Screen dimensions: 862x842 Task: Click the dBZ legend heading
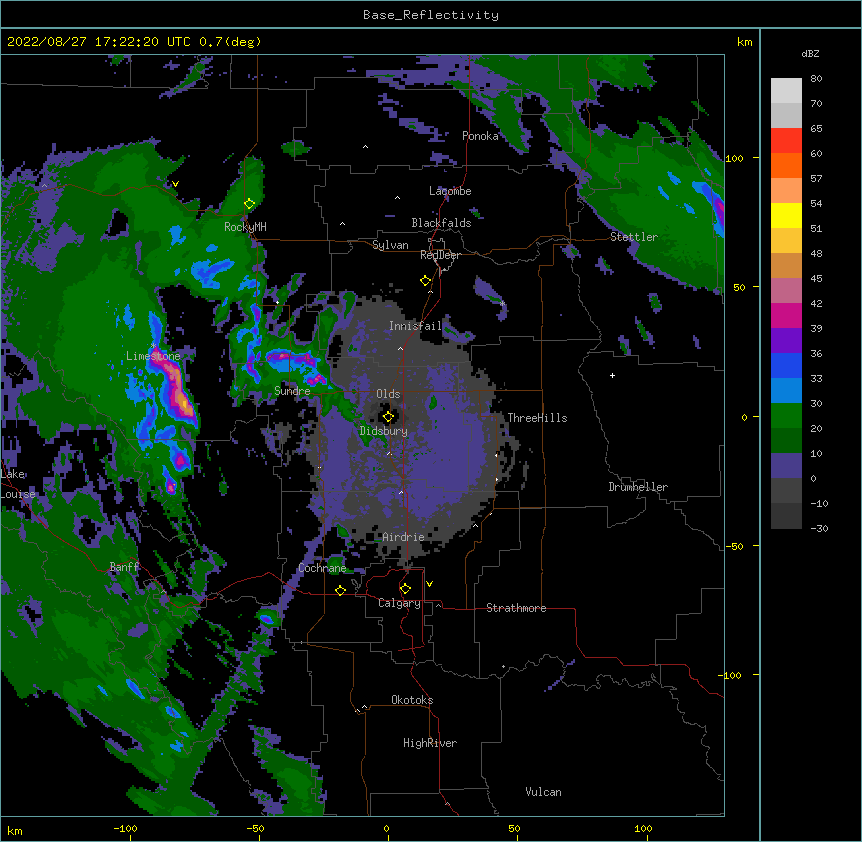click(810, 54)
